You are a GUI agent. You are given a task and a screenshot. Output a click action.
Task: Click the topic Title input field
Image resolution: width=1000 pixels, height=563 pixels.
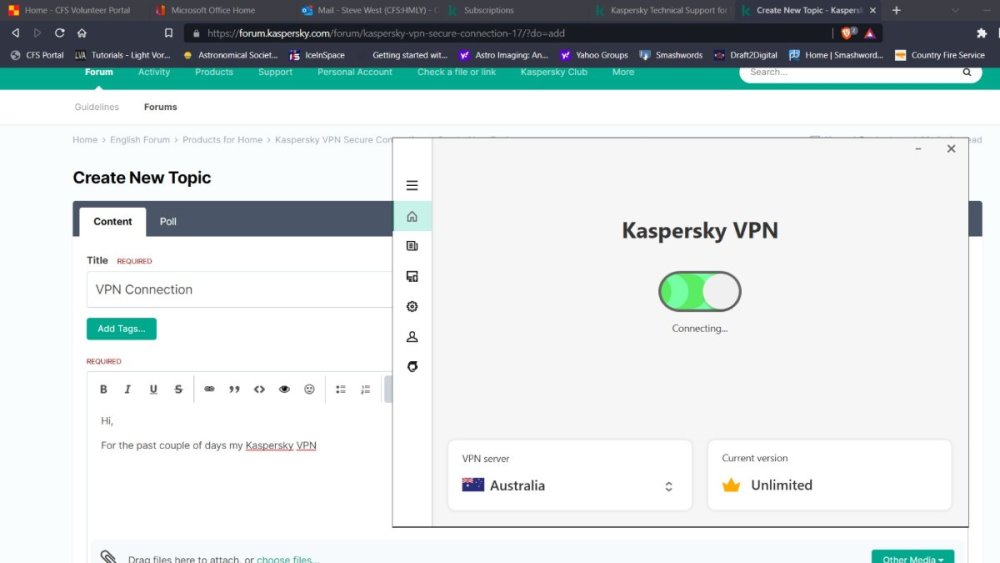[x=240, y=289]
